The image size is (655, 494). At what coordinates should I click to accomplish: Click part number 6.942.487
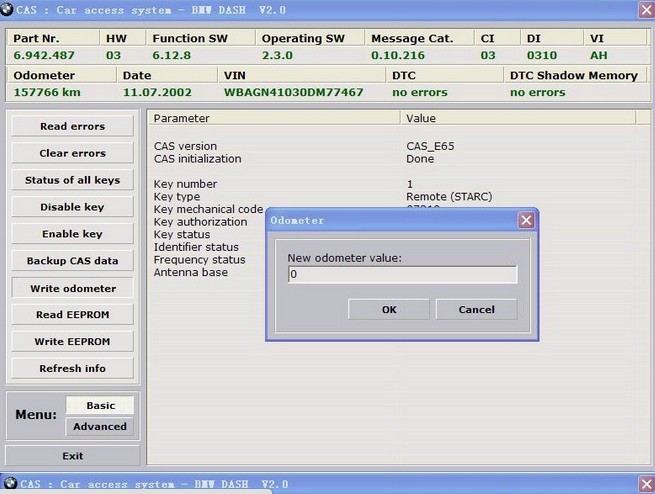[44, 55]
